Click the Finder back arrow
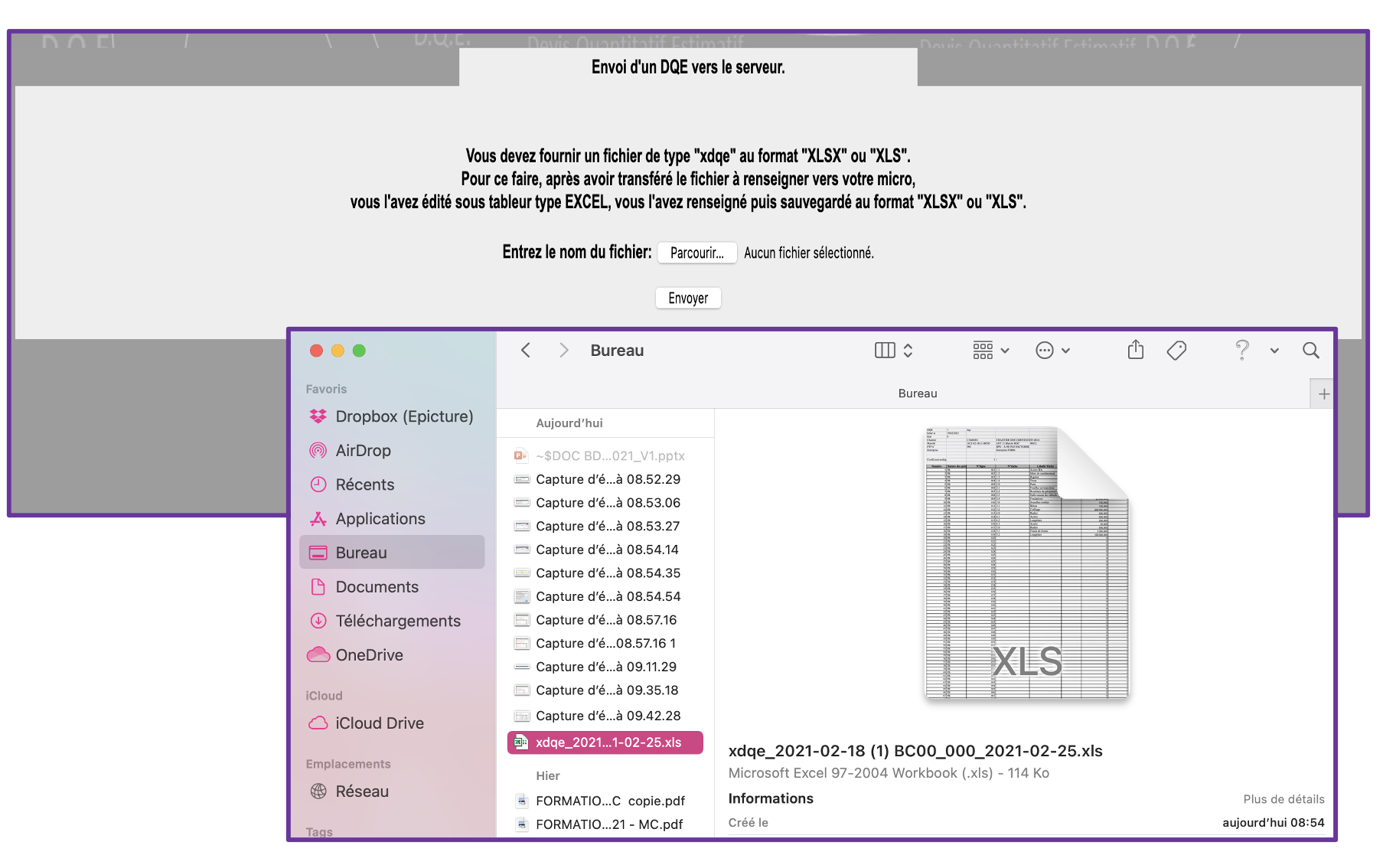This screenshot has height=868, width=1396. (x=526, y=351)
